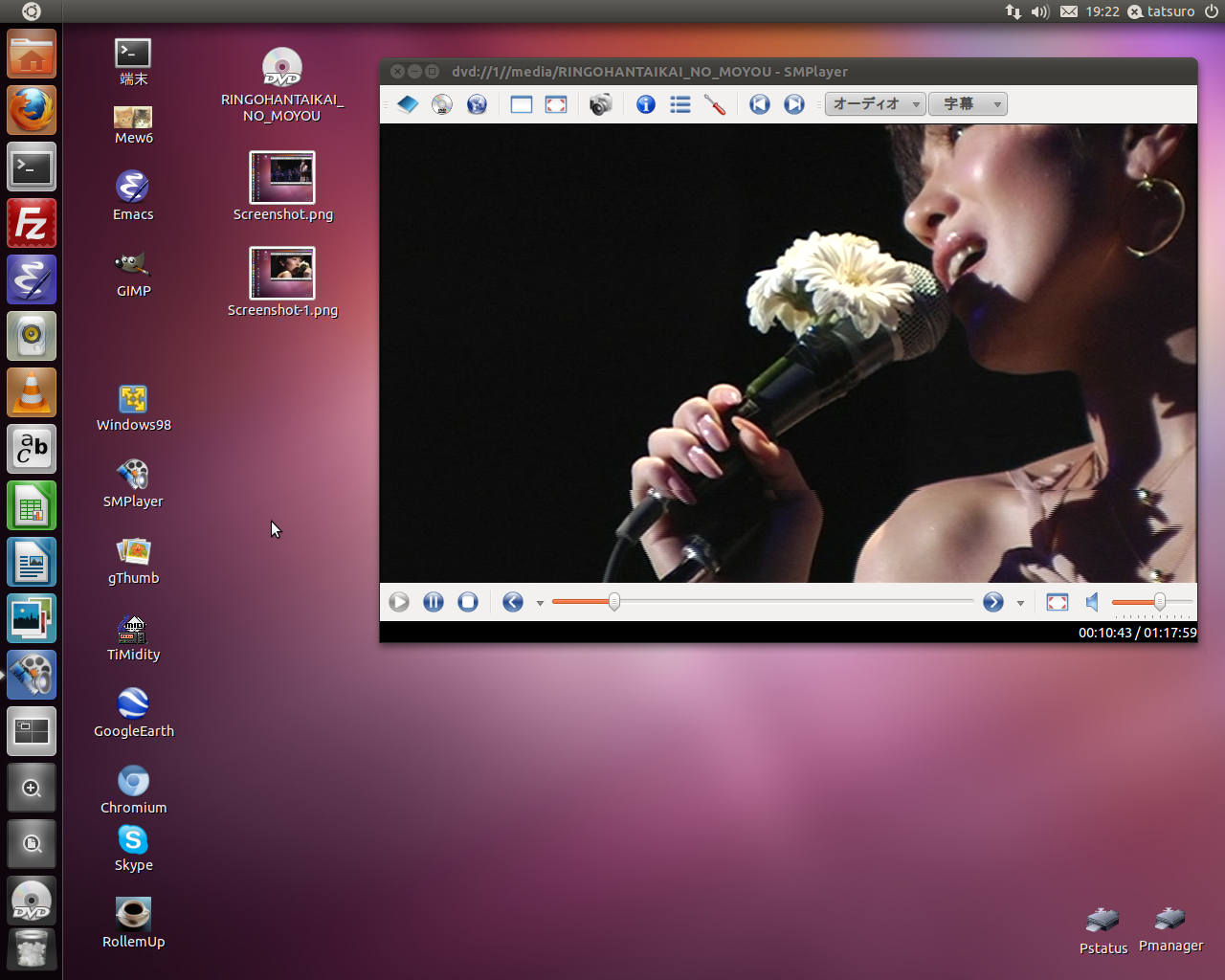Open URL globe icon in SMPlayer toolbar
The image size is (1225, 980).
(477, 104)
